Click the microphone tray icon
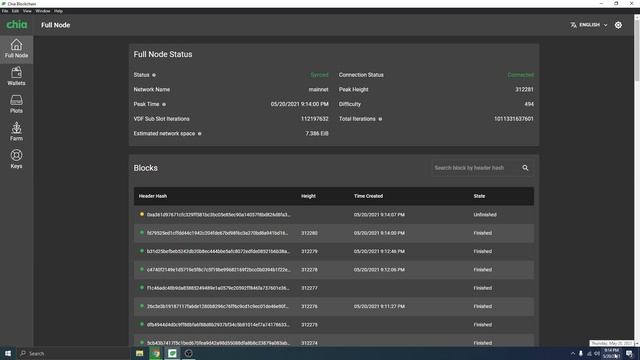 point(581,353)
